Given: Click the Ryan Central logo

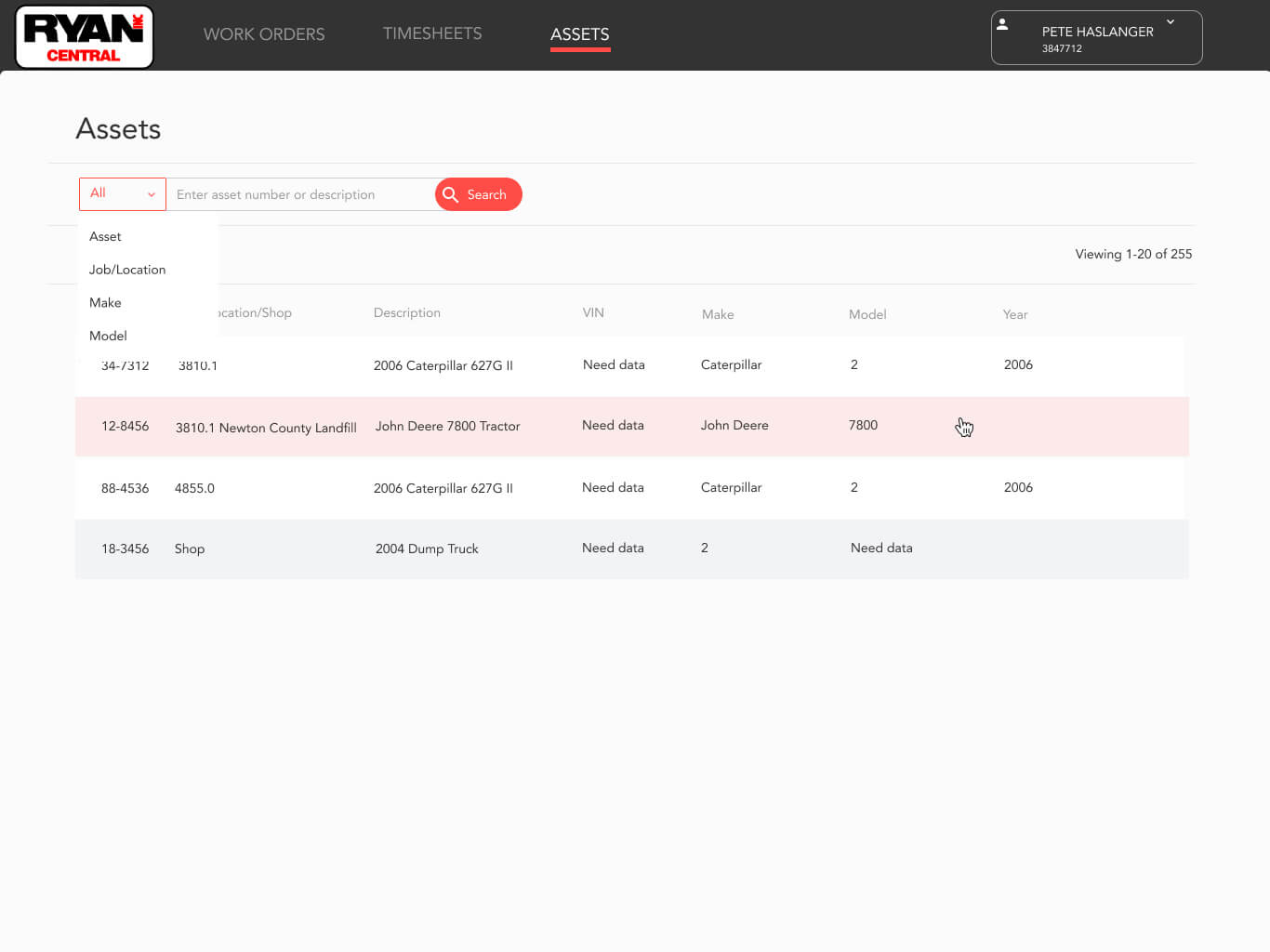Looking at the screenshot, I should click(84, 37).
